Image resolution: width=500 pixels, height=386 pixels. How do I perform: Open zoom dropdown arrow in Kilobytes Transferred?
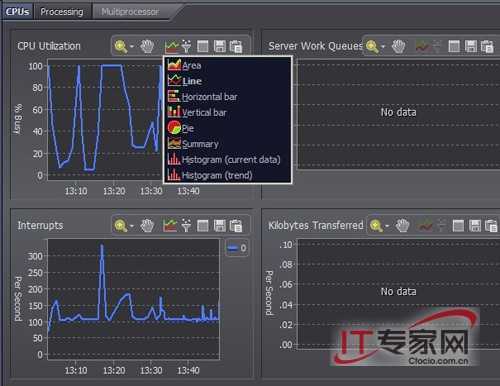click(387, 226)
